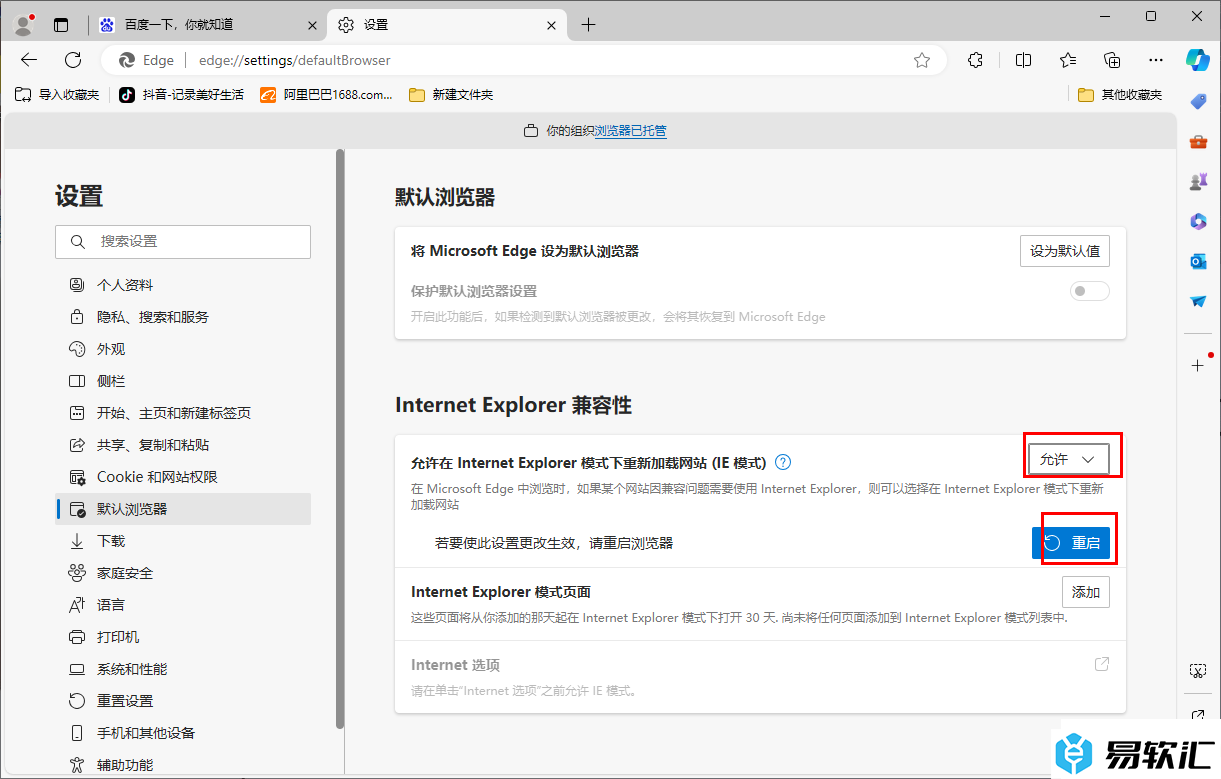Open 下载 settings section

point(183,541)
